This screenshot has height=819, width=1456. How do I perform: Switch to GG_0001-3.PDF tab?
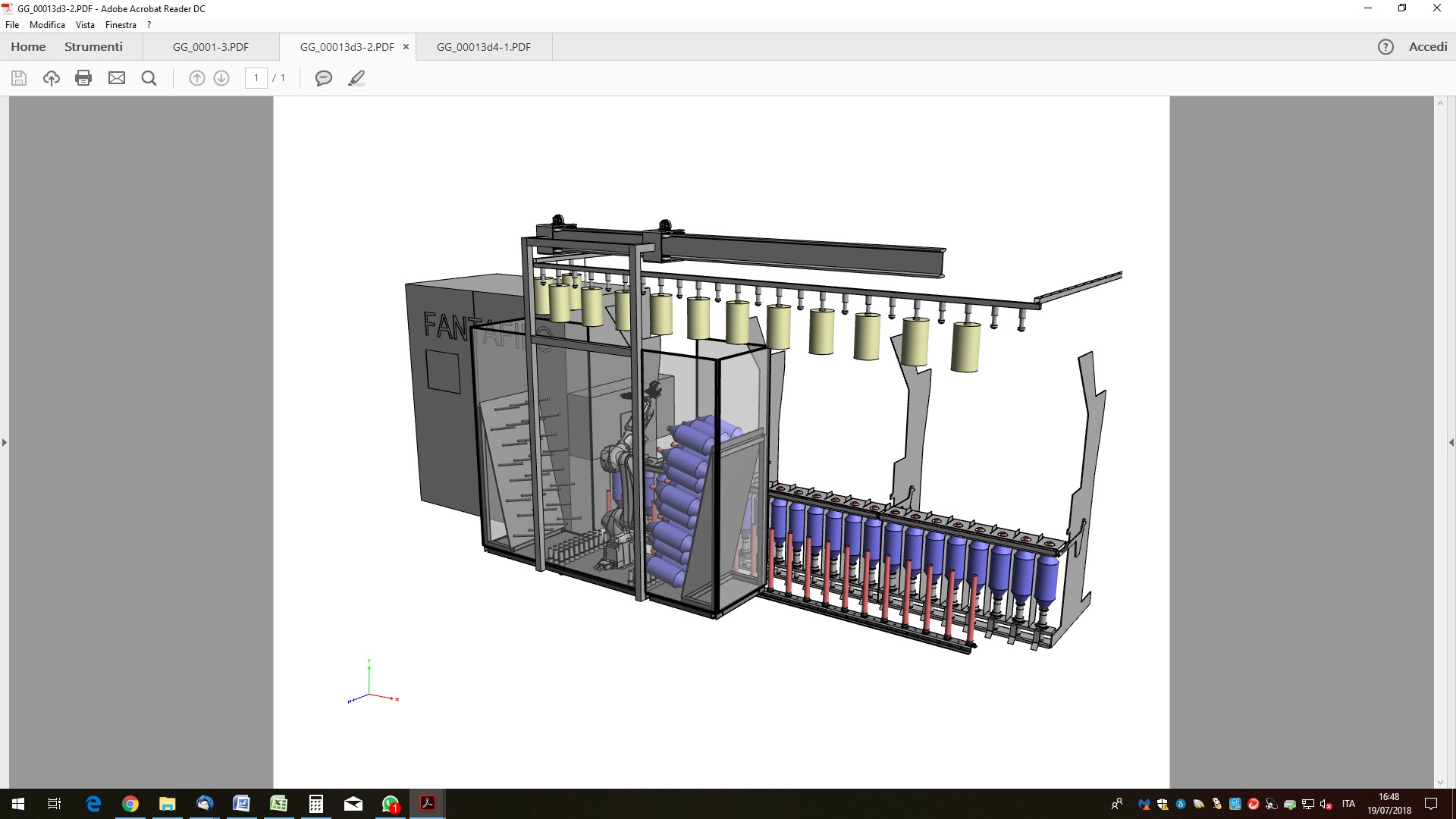pyautogui.click(x=211, y=47)
